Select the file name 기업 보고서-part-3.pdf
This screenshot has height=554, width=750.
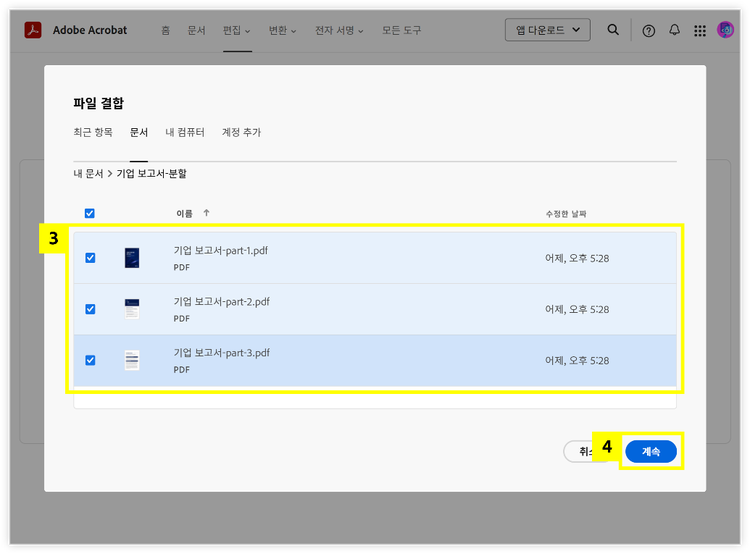coord(221,353)
